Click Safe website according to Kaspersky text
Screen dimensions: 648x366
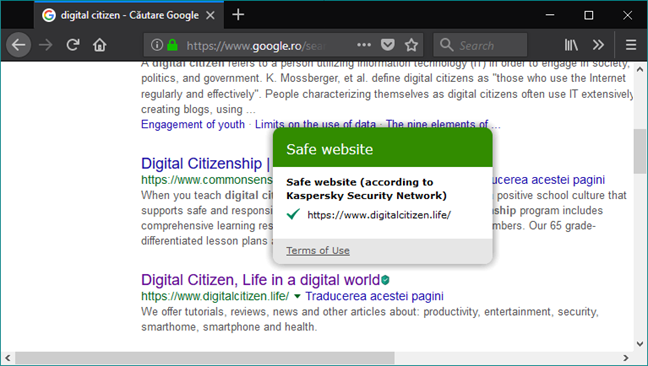366,189
